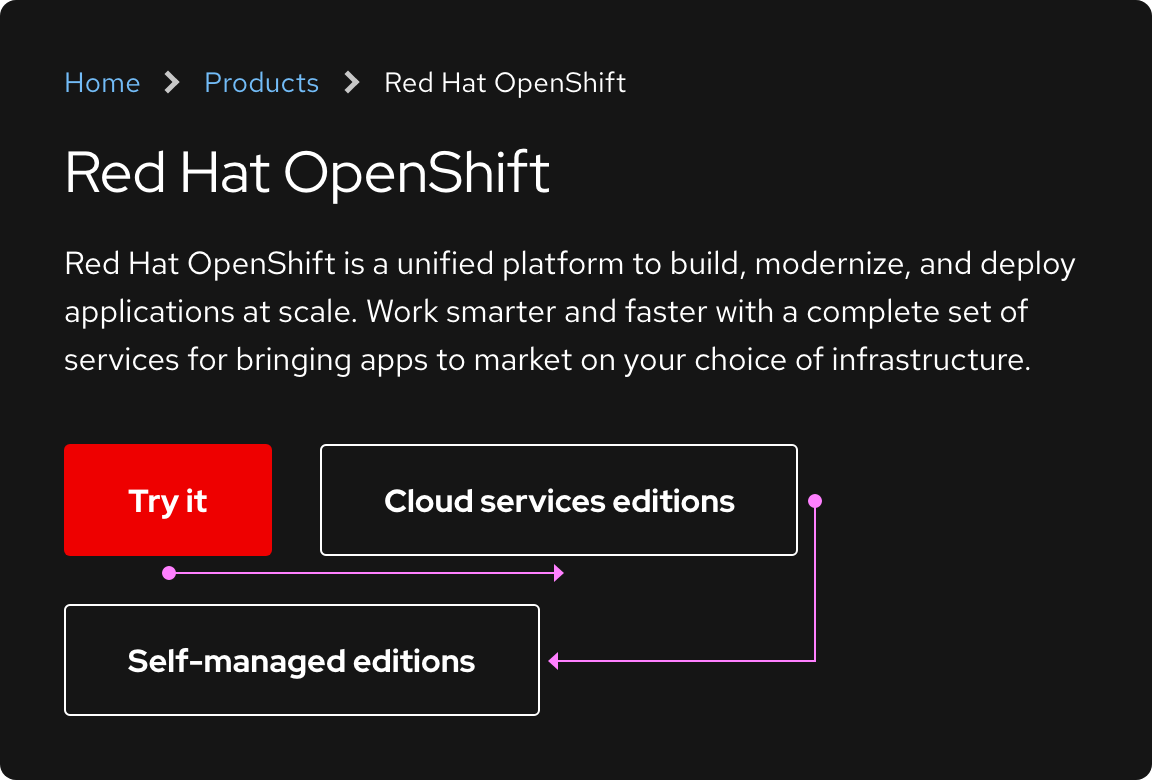The height and width of the screenshot is (780, 1152).
Task: Click pink dot right of Cloud services
Action: point(815,500)
